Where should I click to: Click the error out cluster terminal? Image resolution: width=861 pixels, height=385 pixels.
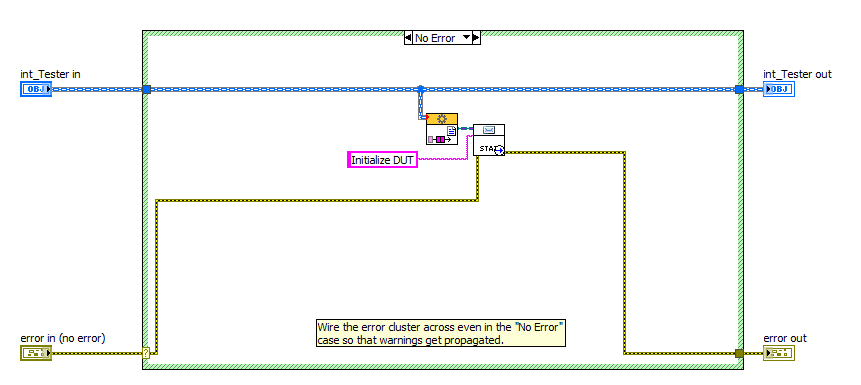[x=779, y=353]
